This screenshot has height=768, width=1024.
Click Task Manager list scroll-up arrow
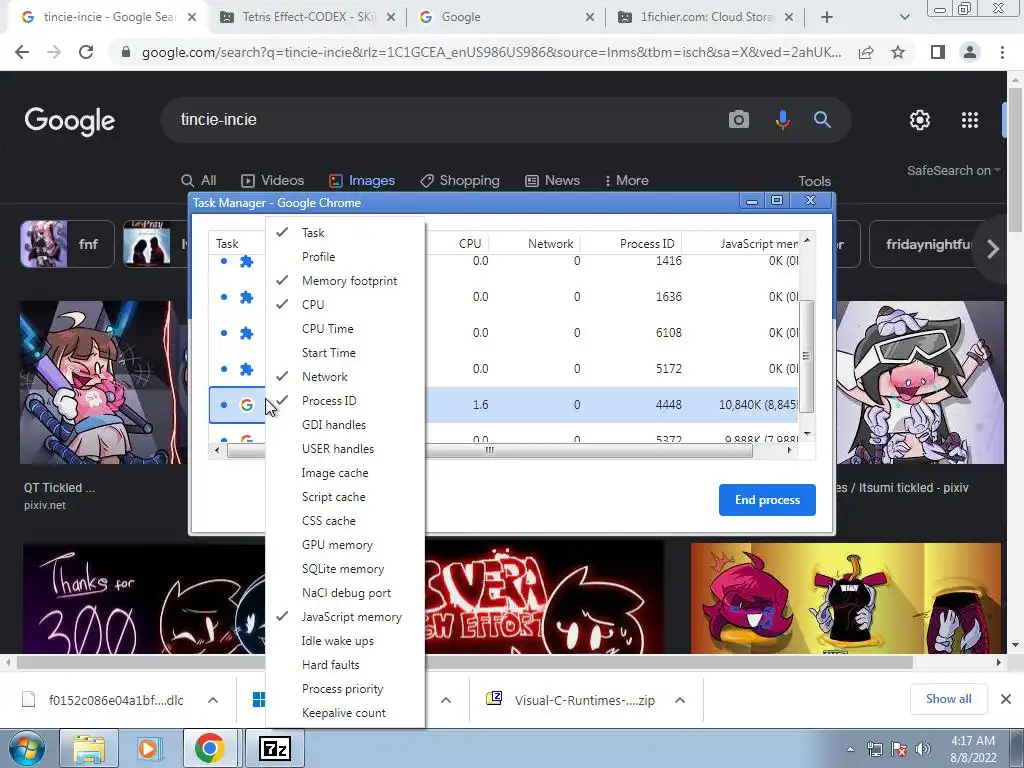(807, 241)
